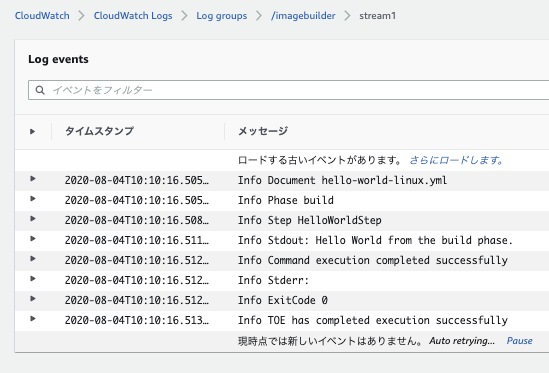
Task: Expand the 'Info ExitCode 0' row
Action: point(33,299)
